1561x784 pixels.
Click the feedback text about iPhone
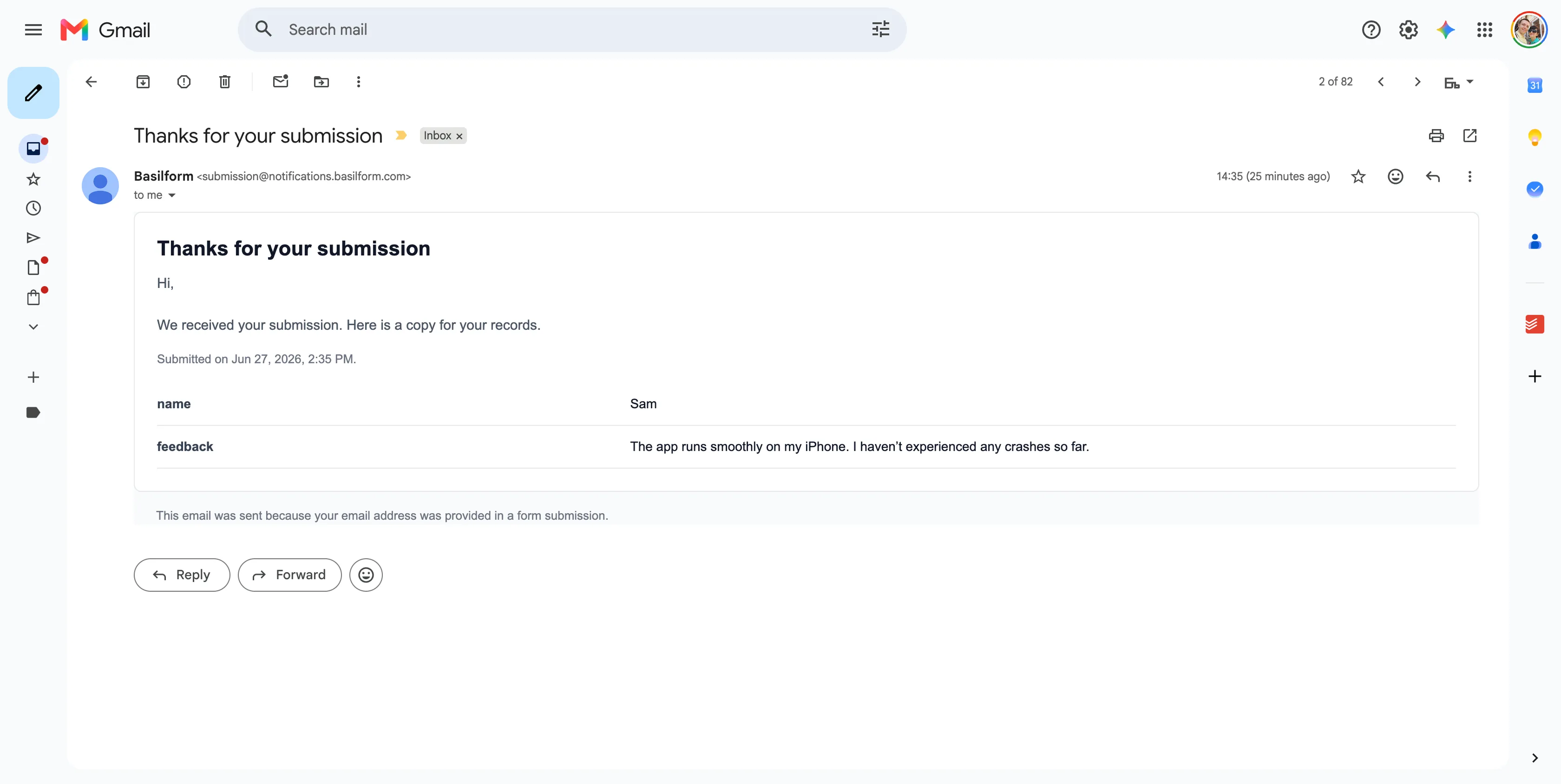click(859, 446)
